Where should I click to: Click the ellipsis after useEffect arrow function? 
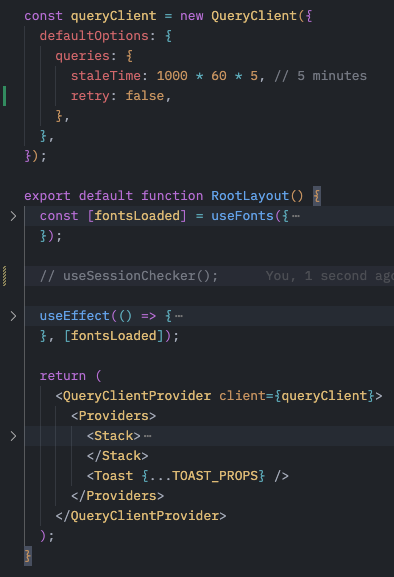(x=179, y=316)
